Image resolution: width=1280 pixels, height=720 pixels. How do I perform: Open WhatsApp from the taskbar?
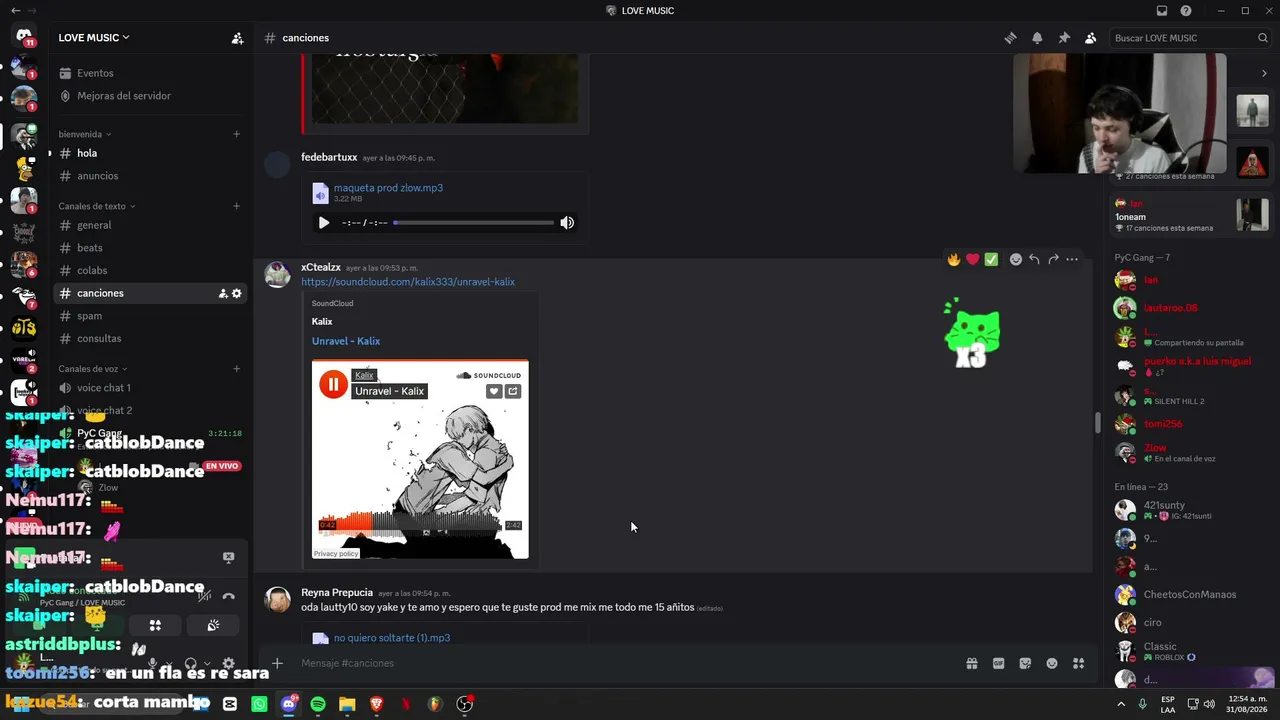(x=260, y=704)
